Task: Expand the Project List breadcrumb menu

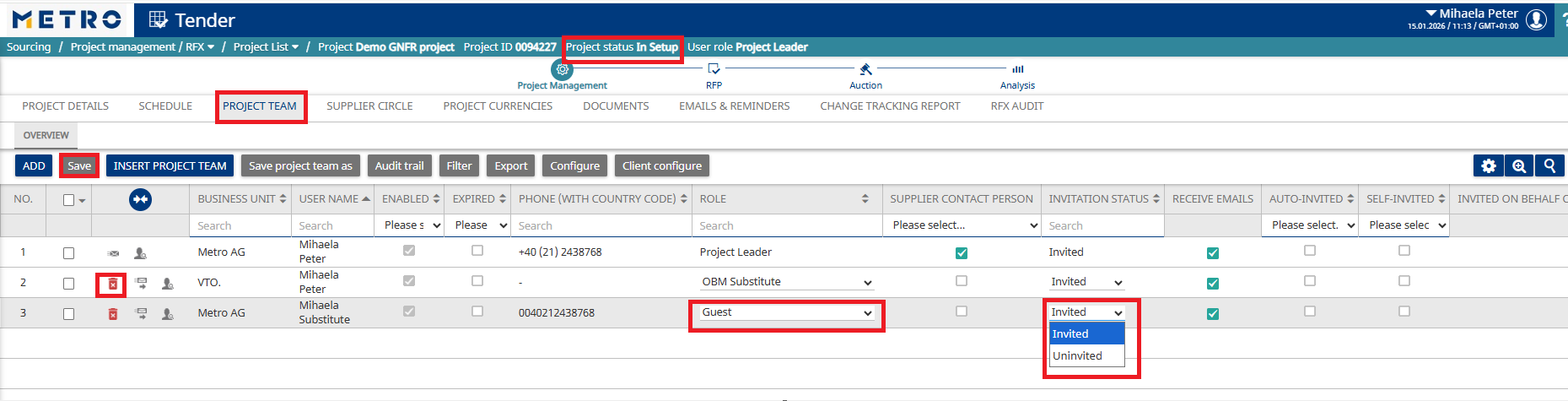Action: coord(294,47)
